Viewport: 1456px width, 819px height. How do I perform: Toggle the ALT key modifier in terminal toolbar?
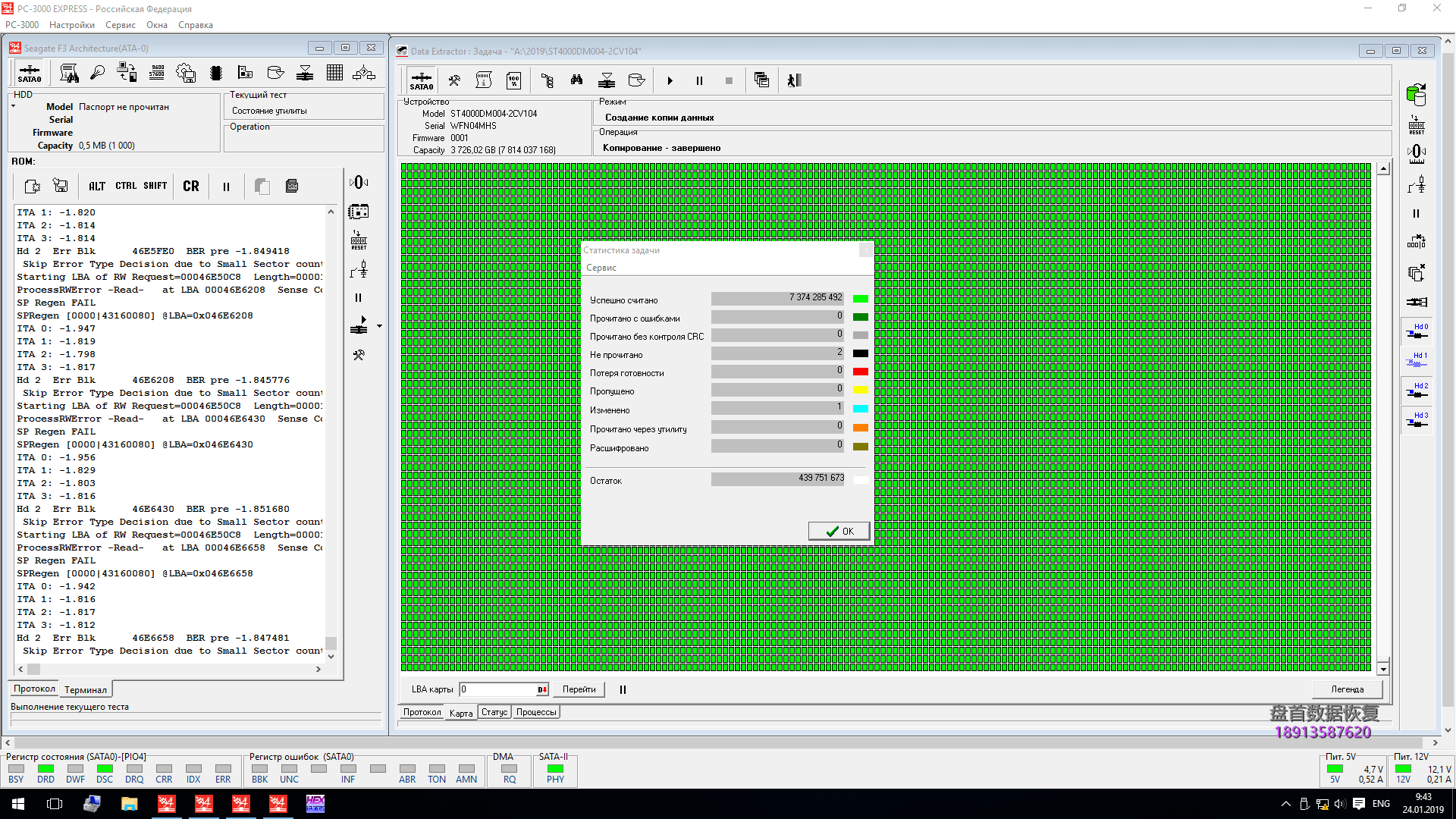click(97, 186)
